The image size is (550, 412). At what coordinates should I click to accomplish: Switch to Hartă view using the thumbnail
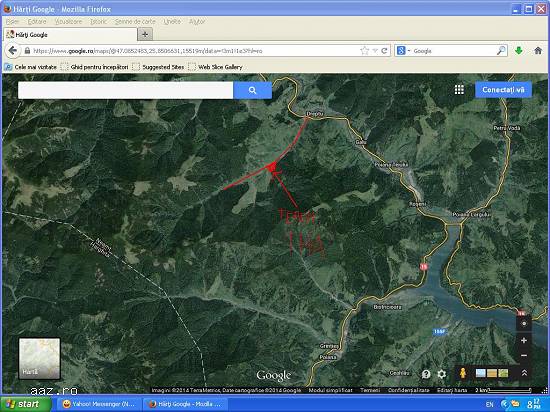click(39, 358)
